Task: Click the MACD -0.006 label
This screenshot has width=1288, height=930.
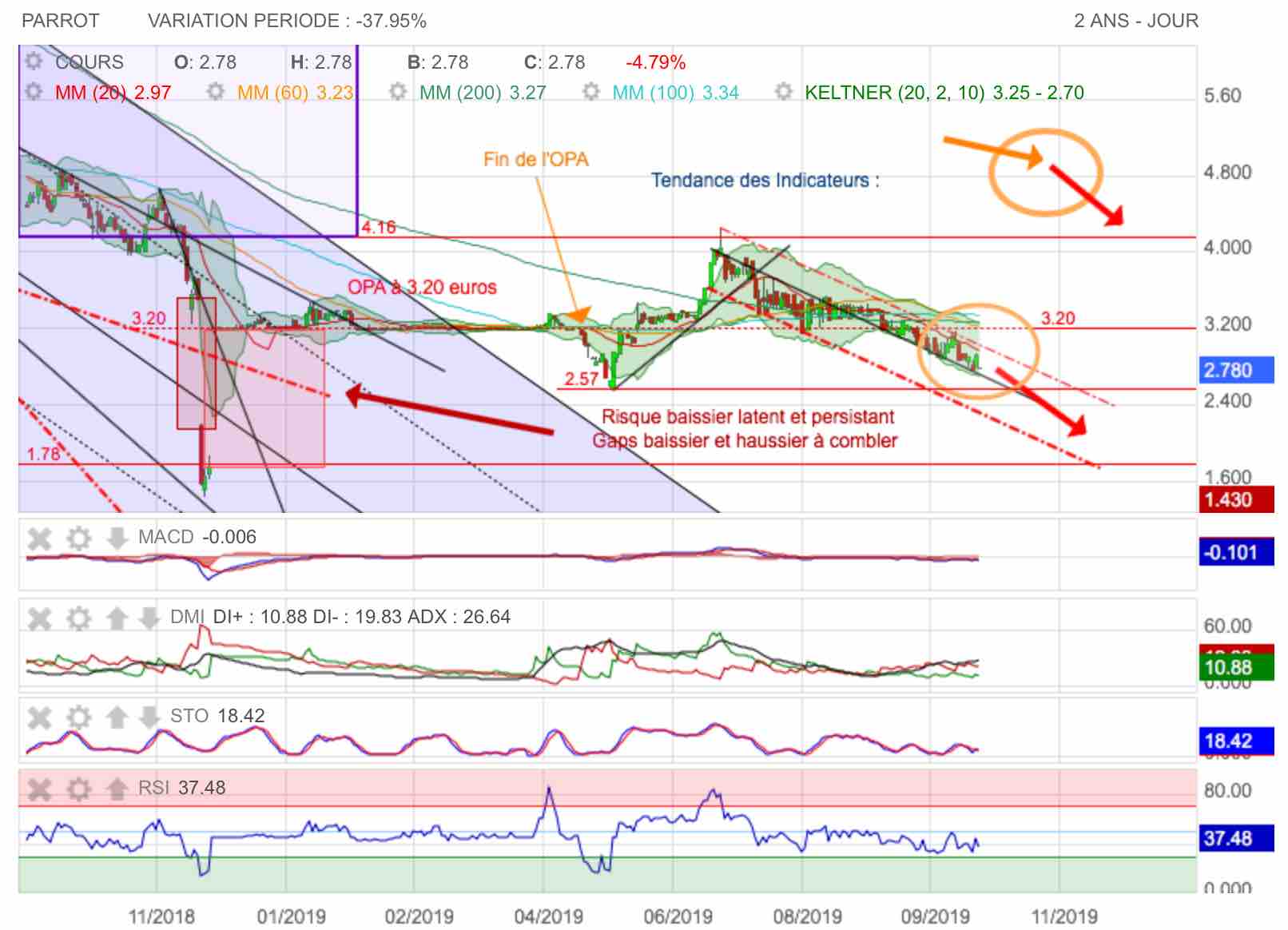Action: [x=197, y=537]
